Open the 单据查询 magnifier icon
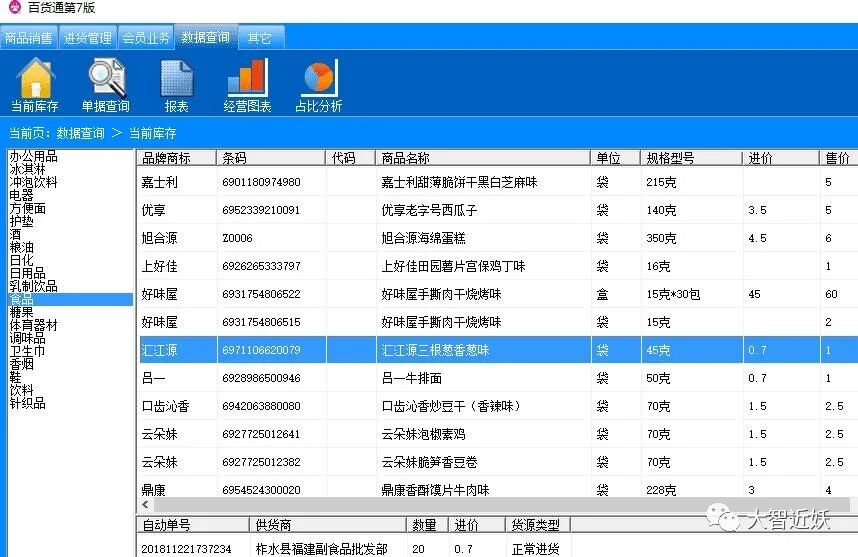The height and width of the screenshot is (557, 858). [x=106, y=85]
